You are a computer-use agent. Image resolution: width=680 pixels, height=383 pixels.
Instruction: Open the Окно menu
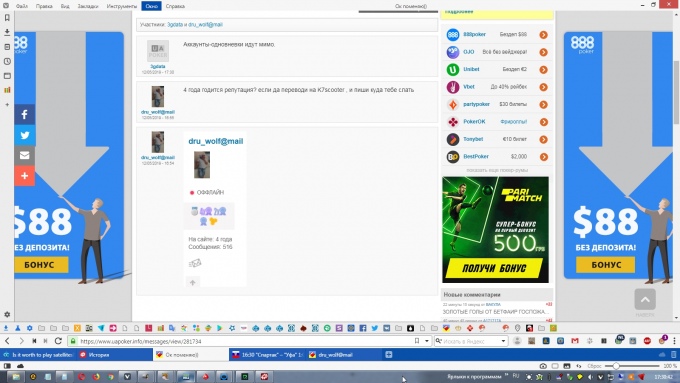click(151, 6)
